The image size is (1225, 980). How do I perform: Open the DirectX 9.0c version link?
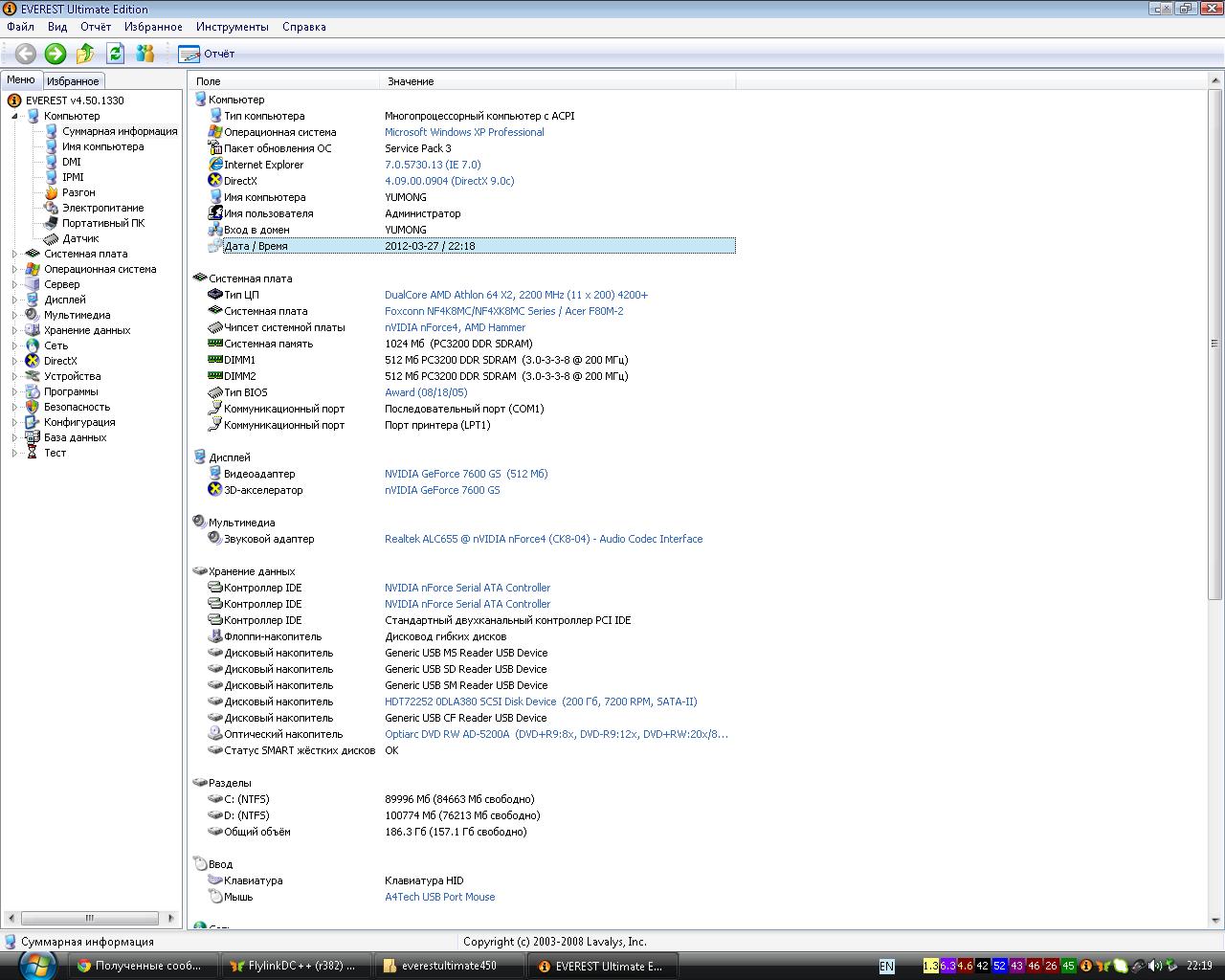click(x=449, y=181)
